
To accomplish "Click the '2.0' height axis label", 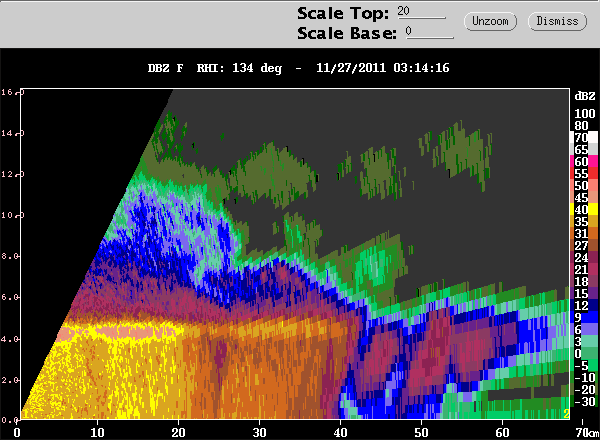I will click(x=10, y=380).
